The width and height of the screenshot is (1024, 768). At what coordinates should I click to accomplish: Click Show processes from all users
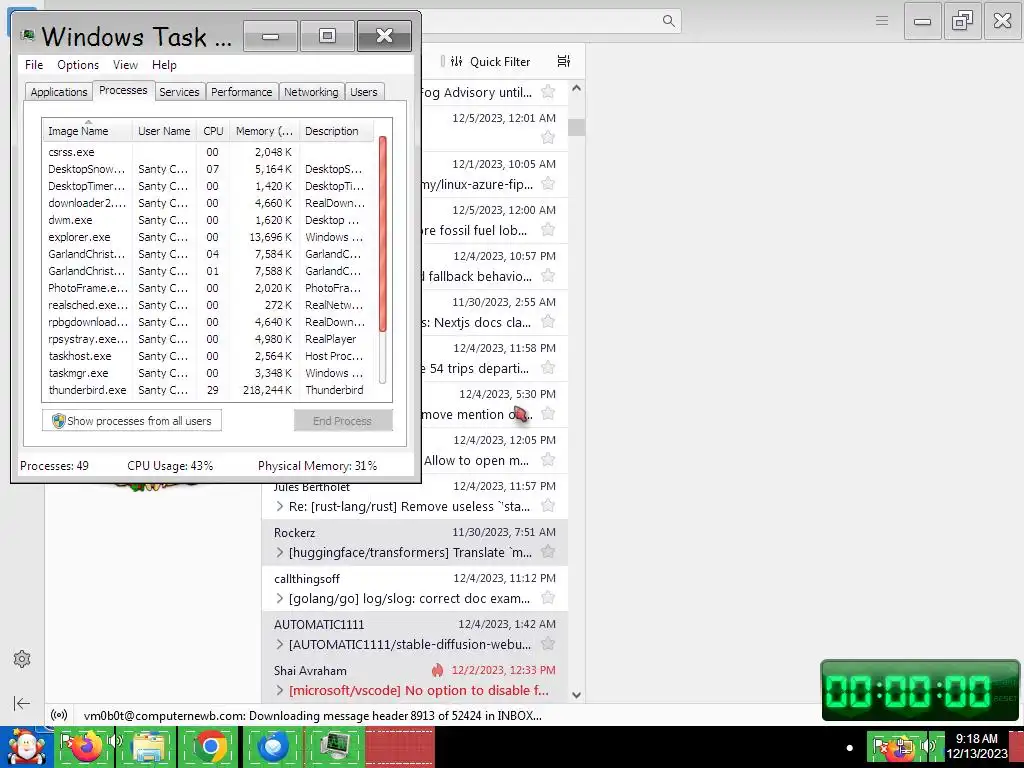(x=132, y=421)
